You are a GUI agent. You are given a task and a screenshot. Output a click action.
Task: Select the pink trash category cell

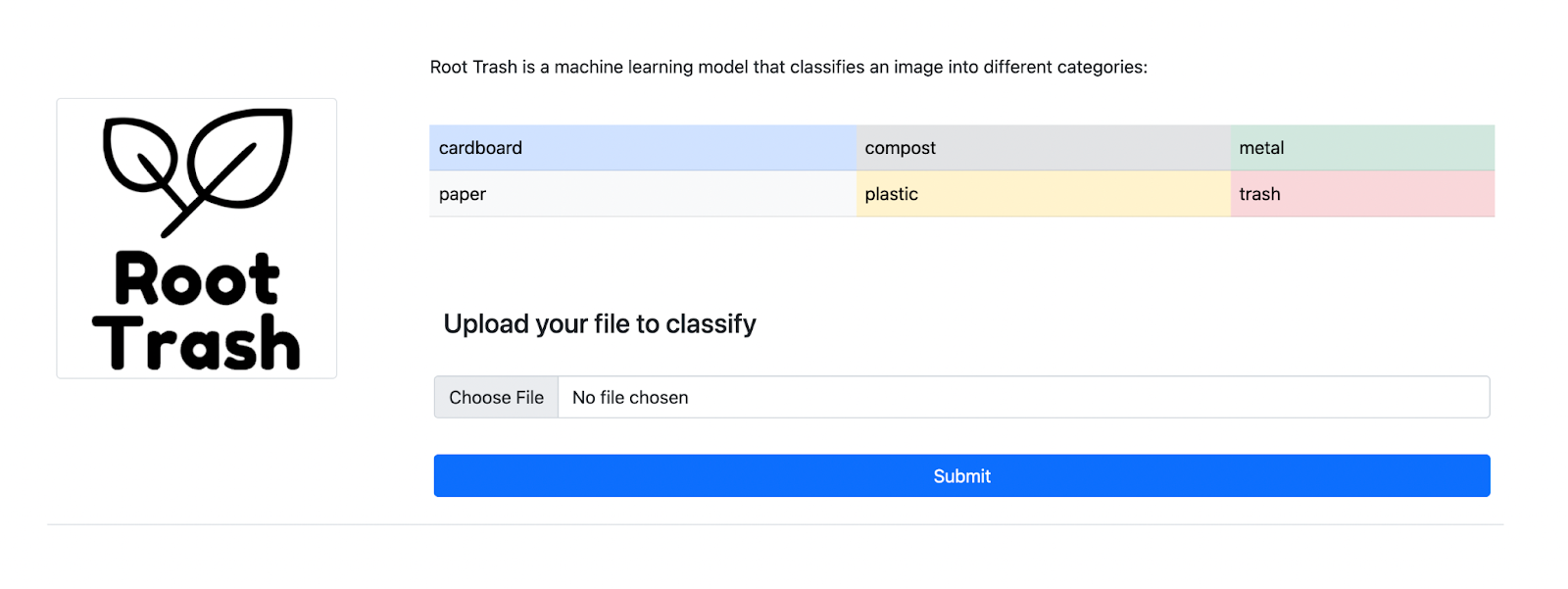pos(1362,194)
